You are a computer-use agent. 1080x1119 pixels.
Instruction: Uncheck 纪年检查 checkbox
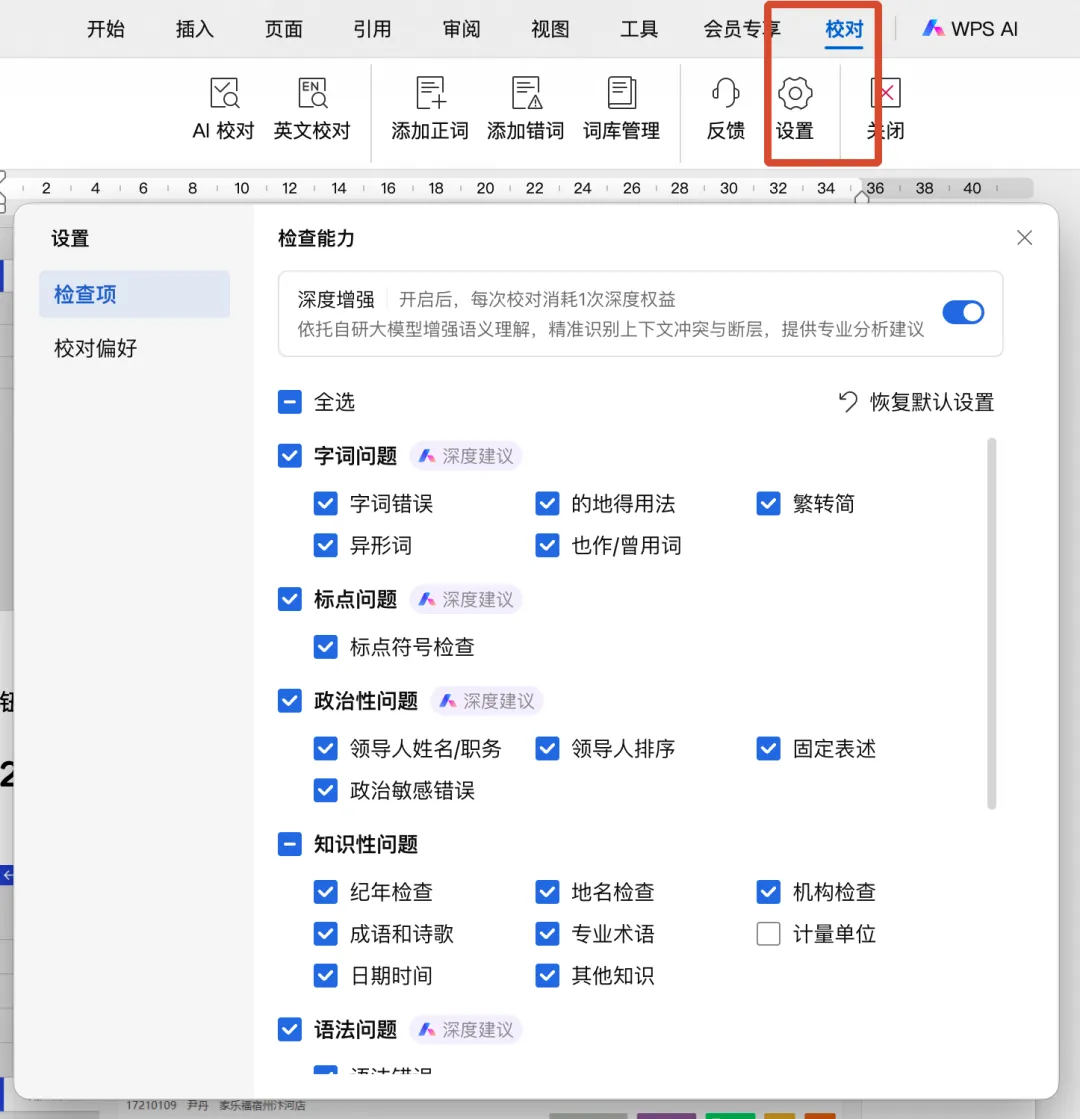[x=325, y=892]
